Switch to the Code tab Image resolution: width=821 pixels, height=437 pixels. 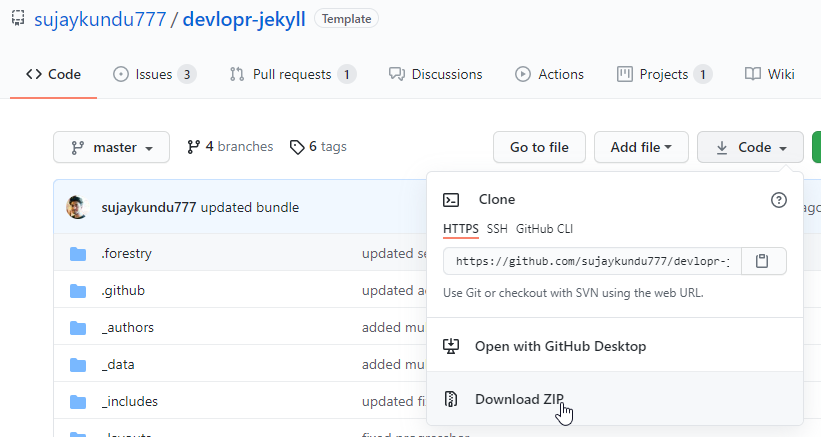point(53,74)
